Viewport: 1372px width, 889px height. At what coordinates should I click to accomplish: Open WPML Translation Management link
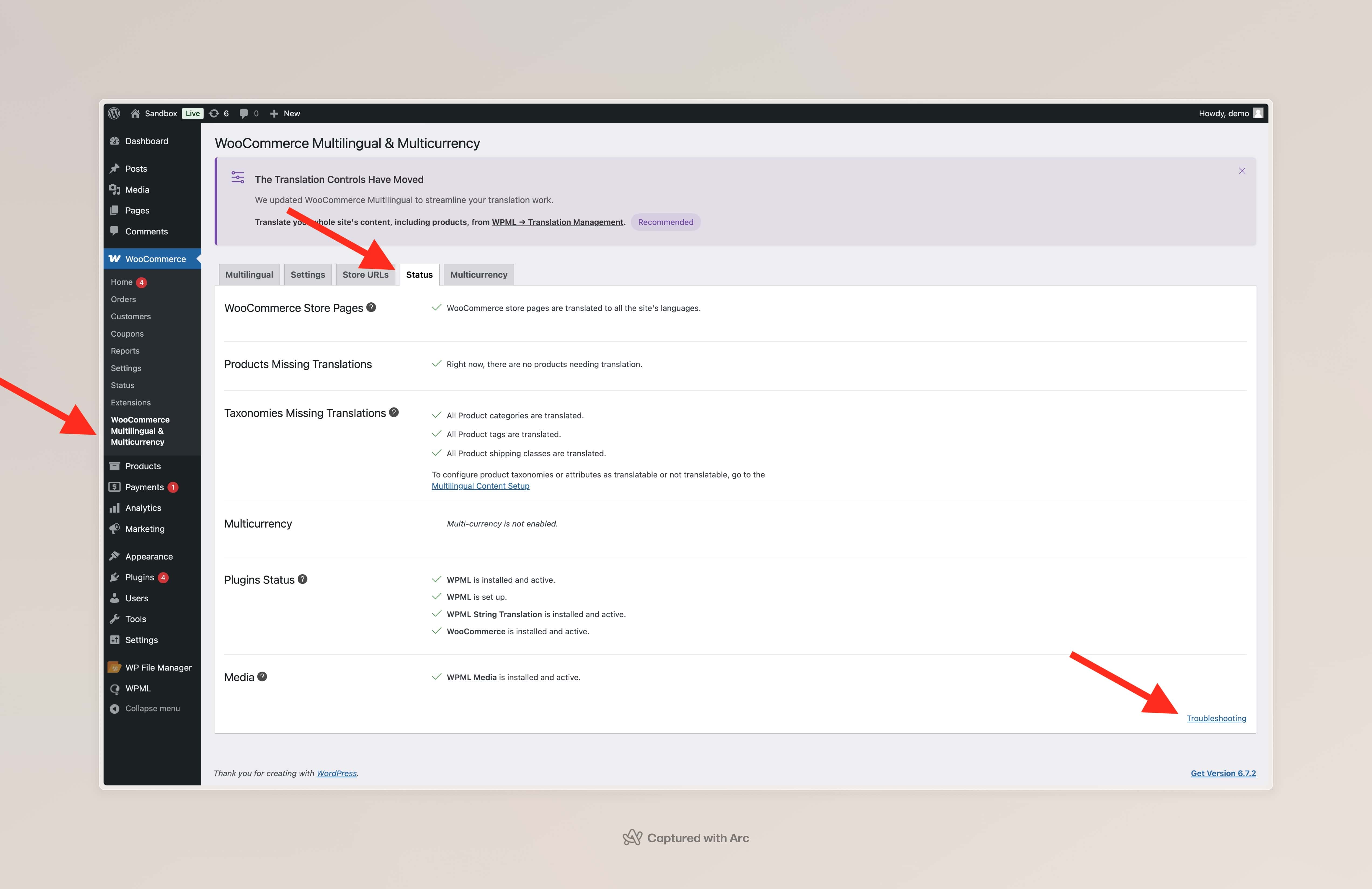[x=557, y=222]
